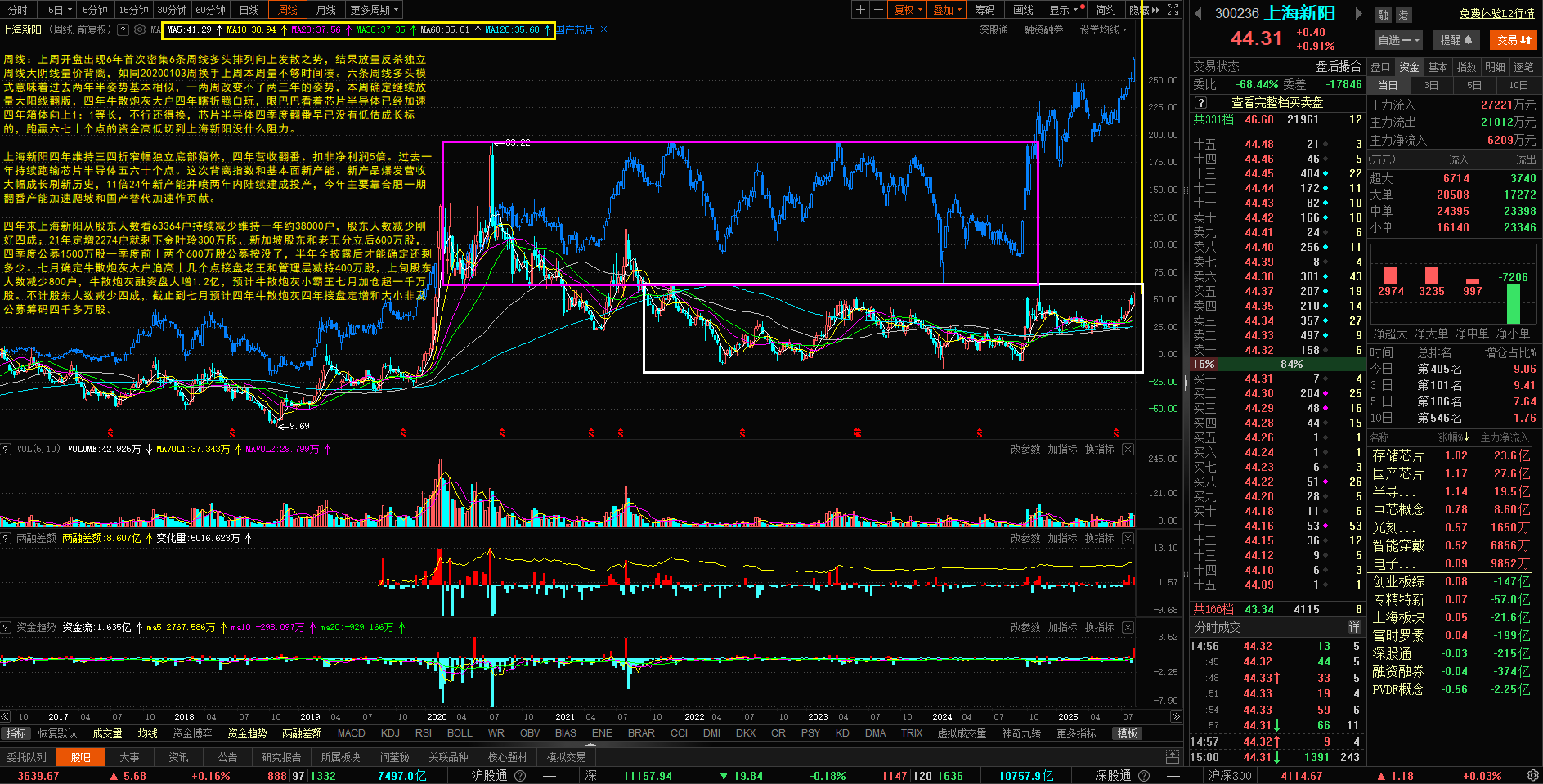Toggle the 两融差额 indicator
1543x784 pixels.
[302, 733]
